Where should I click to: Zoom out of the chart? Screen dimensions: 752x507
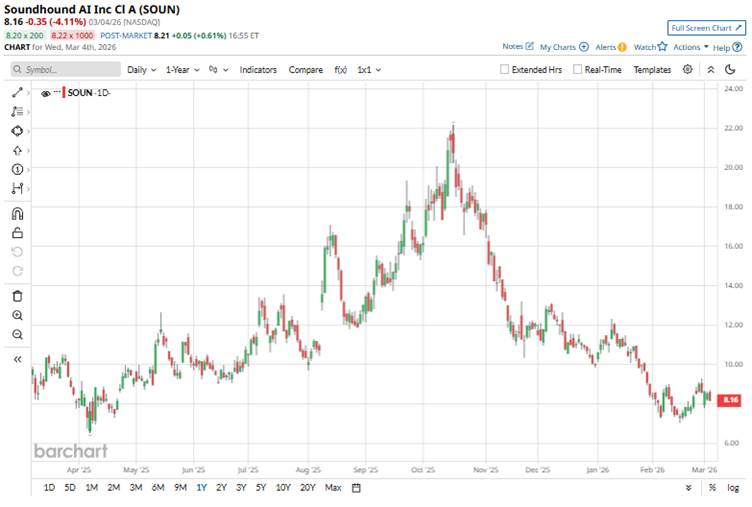(x=17, y=334)
